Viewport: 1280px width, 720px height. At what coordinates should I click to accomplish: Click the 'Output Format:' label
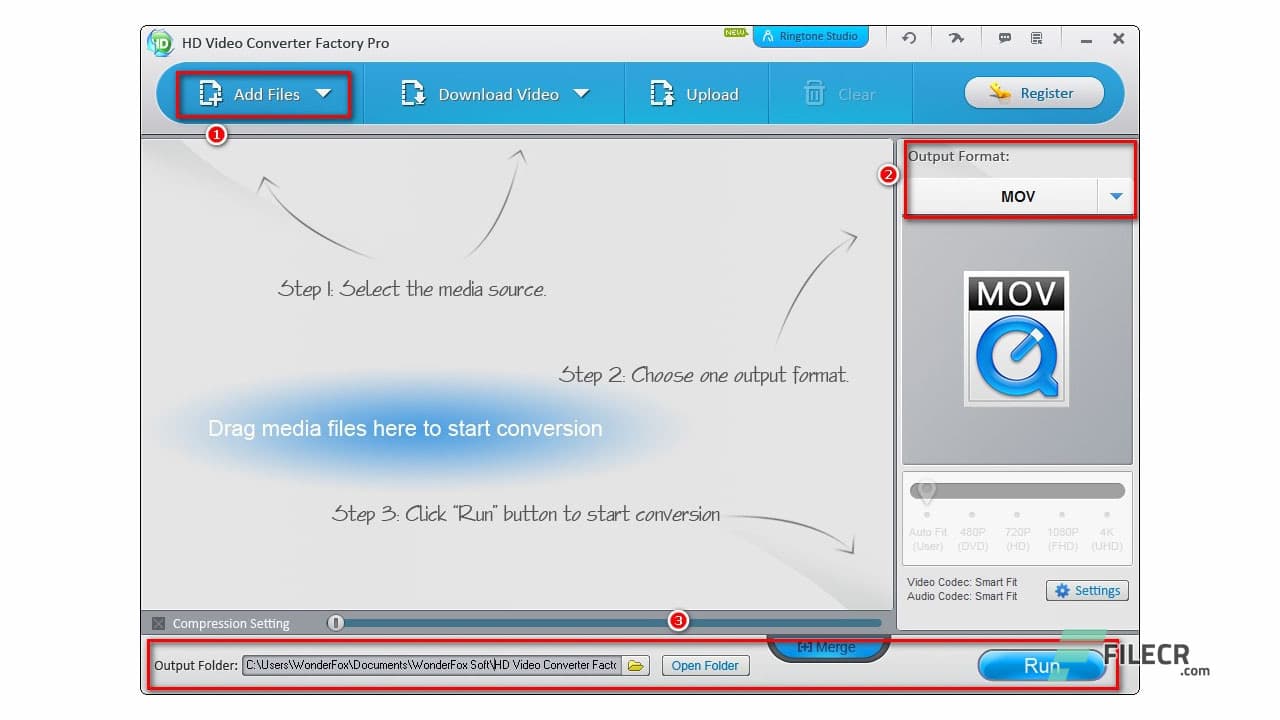coord(959,156)
